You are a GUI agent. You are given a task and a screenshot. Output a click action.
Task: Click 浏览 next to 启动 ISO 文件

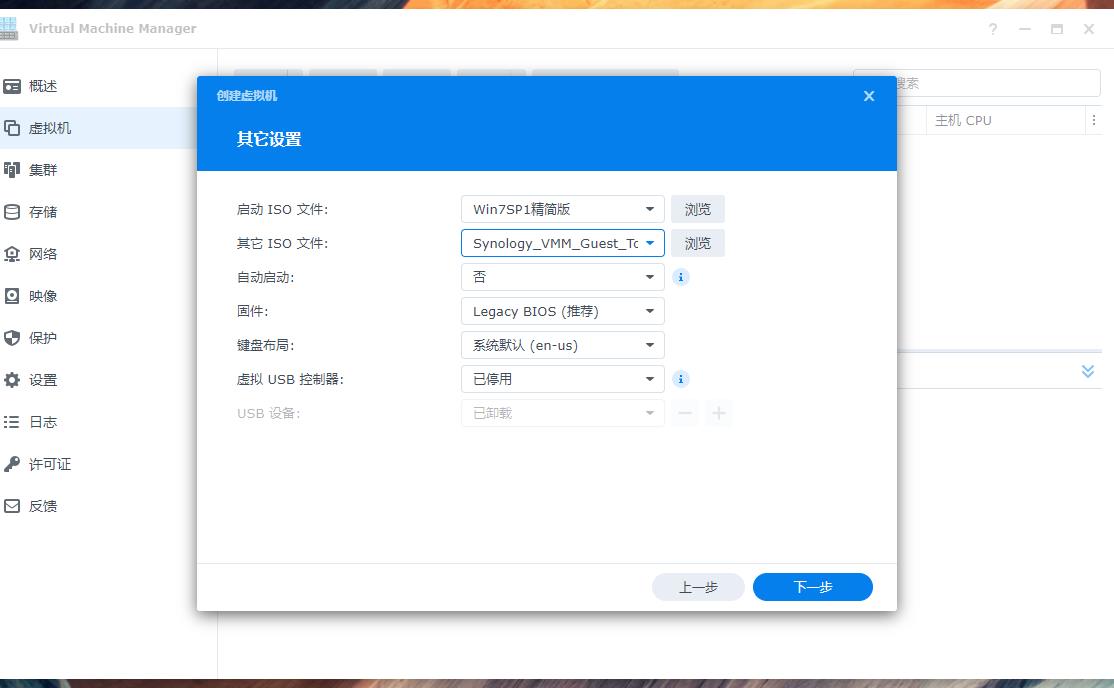(x=697, y=208)
